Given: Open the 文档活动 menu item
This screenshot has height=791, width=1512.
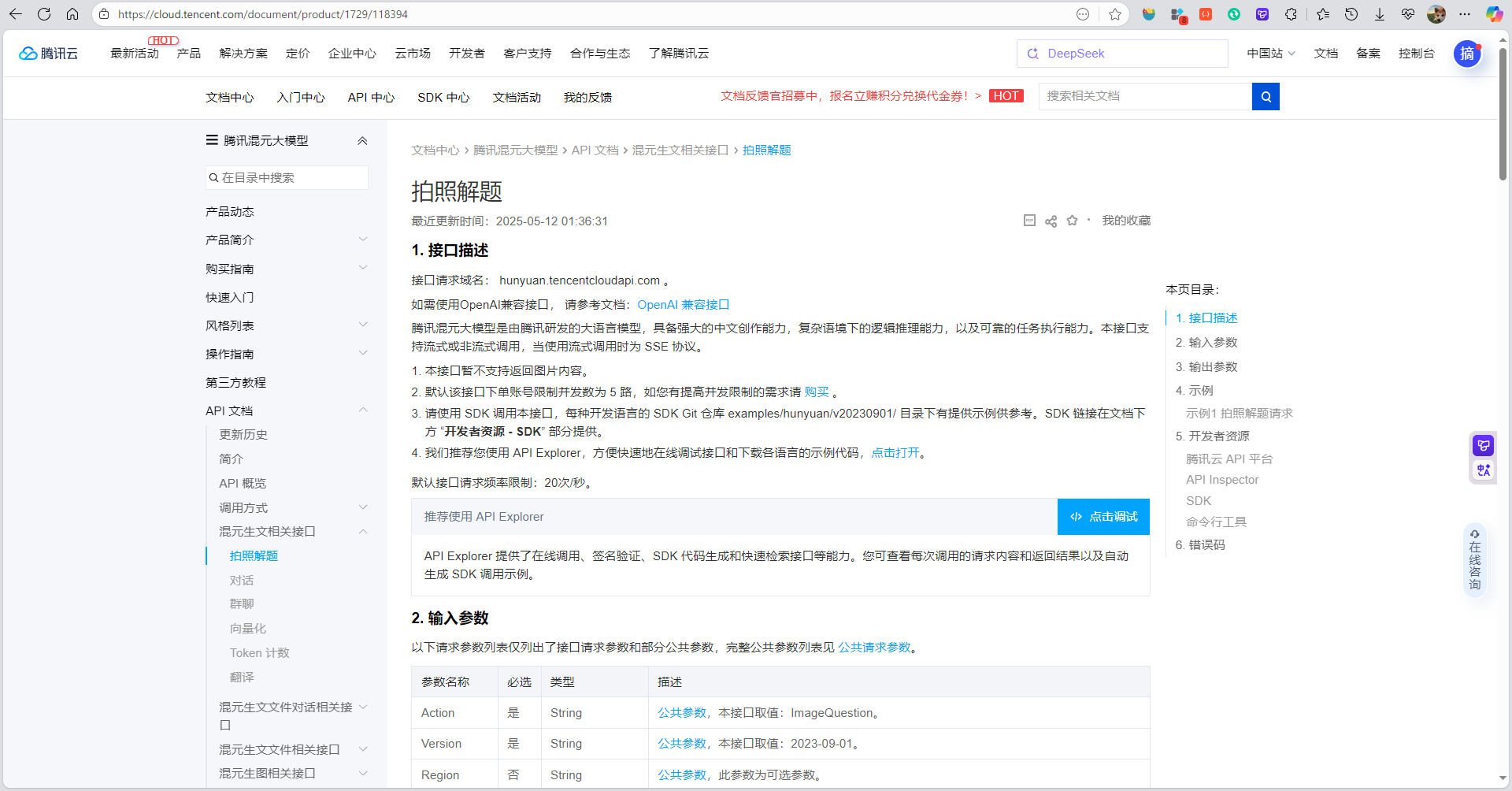Looking at the screenshot, I should (x=516, y=97).
